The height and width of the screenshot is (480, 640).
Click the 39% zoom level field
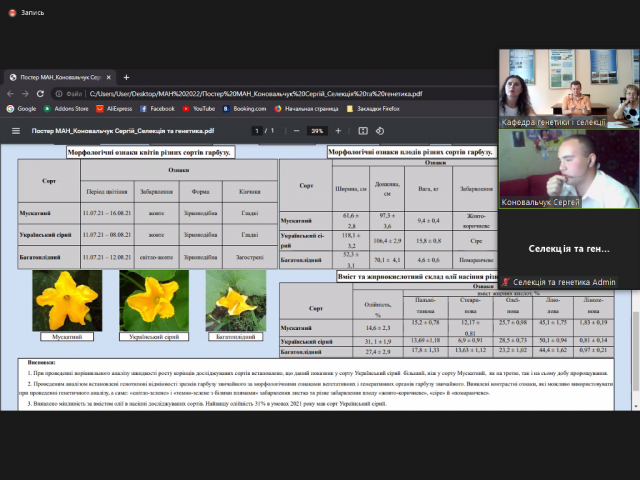point(316,131)
